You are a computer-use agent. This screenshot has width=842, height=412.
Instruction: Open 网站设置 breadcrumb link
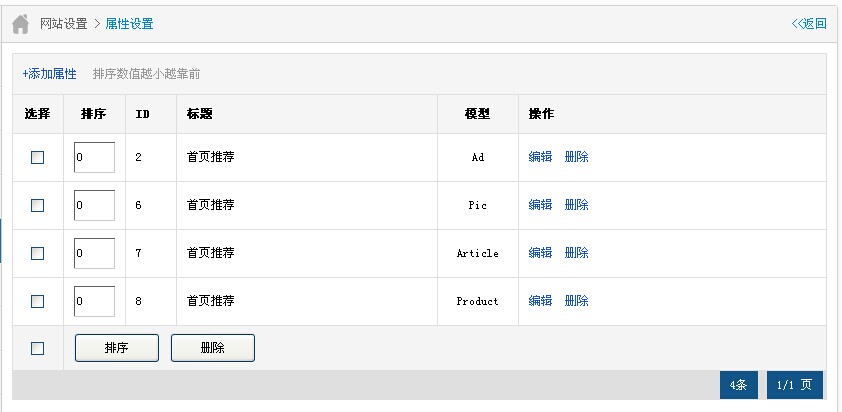[63, 24]
